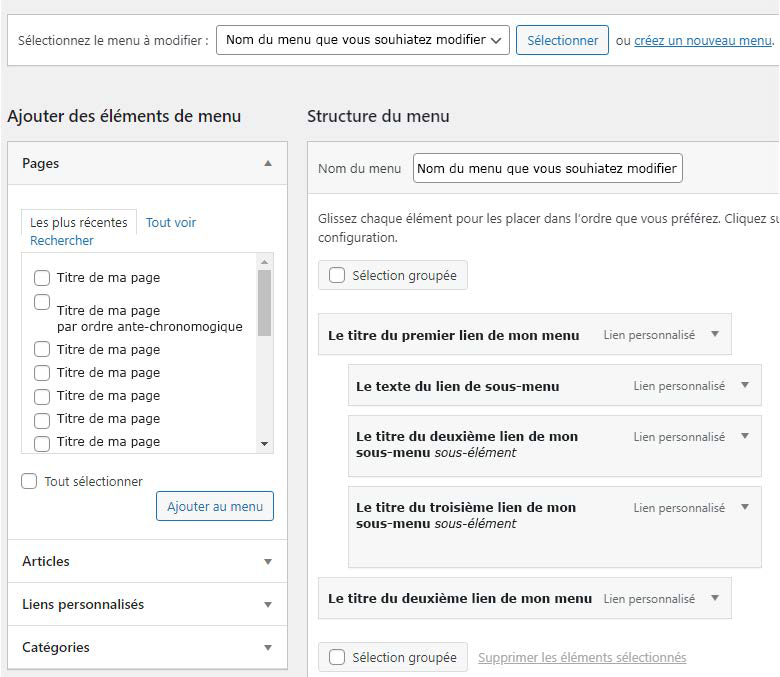Expand 'Le titre du deuxième lien de mon menu' arrow

[714, 598]
